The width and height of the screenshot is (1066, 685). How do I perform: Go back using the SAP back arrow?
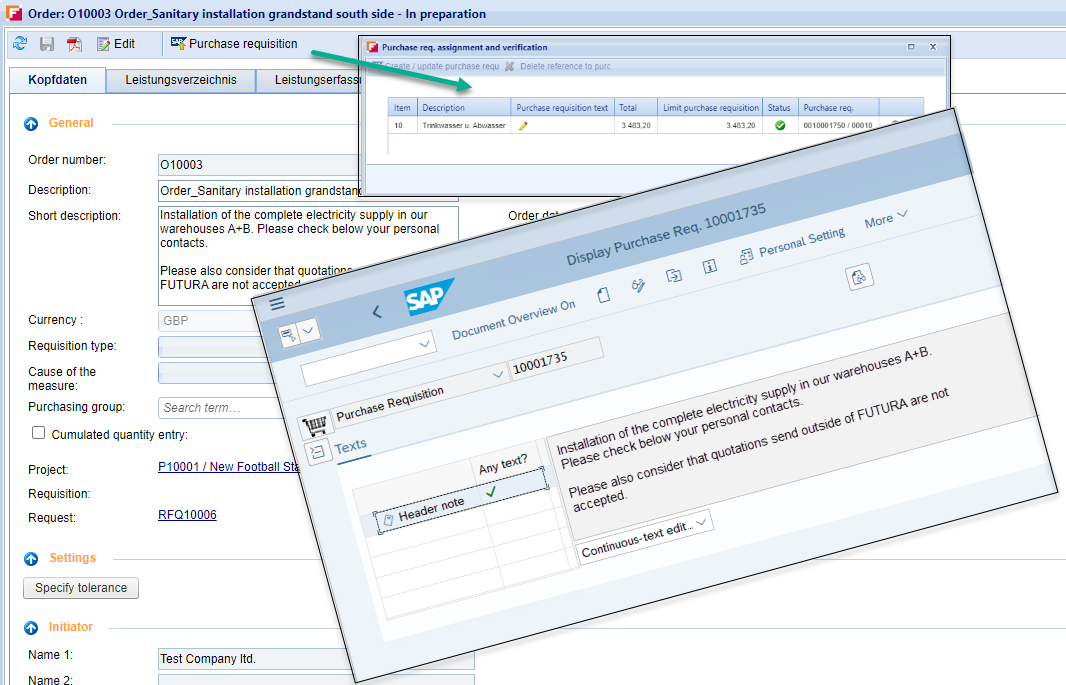[x=376, y=312]
